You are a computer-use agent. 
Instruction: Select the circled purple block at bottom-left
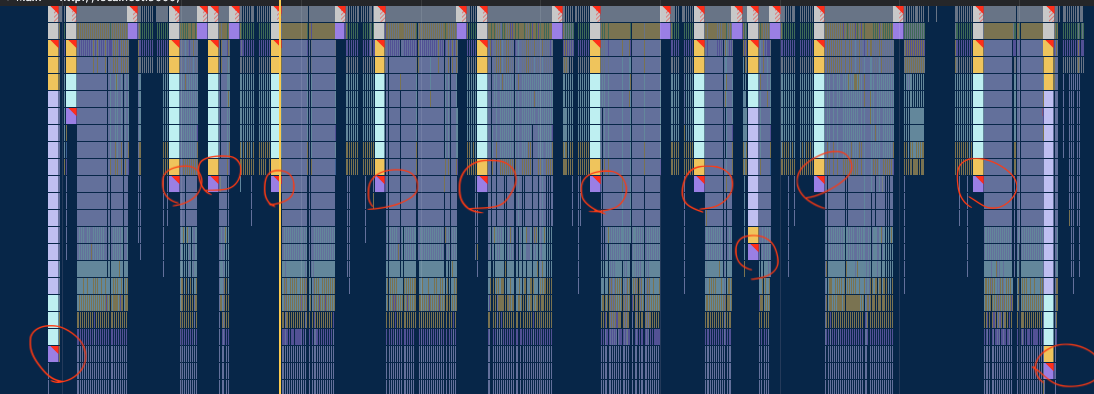click(x=54, y=354)
